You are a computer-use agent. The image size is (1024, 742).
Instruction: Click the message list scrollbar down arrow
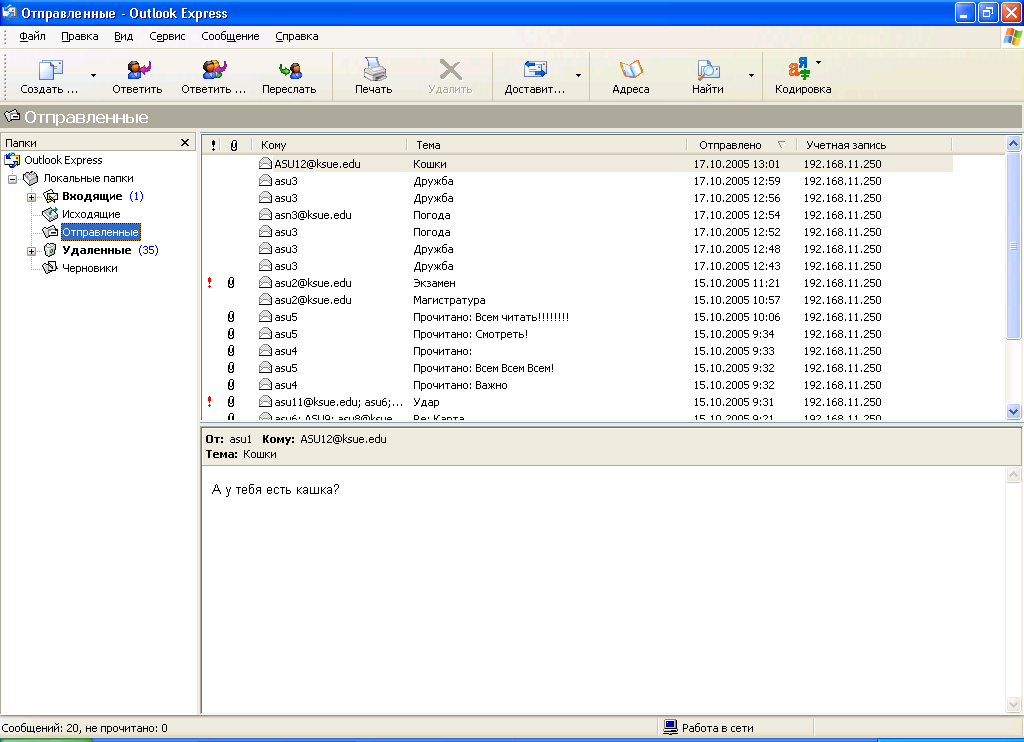(1014, 411)
